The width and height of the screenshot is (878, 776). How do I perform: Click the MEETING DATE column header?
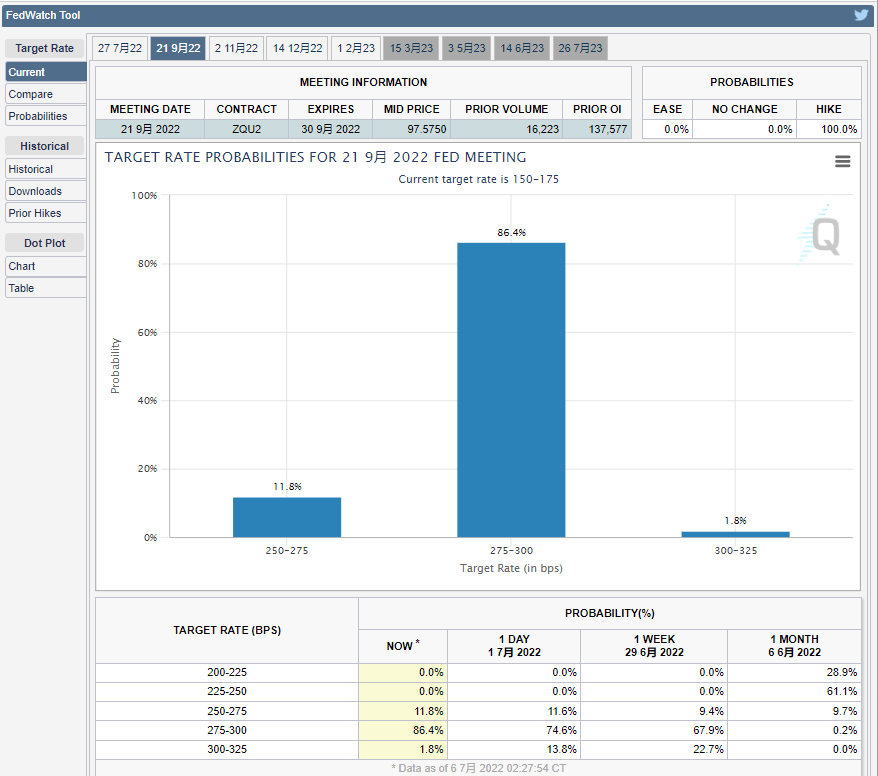[150, 109]
